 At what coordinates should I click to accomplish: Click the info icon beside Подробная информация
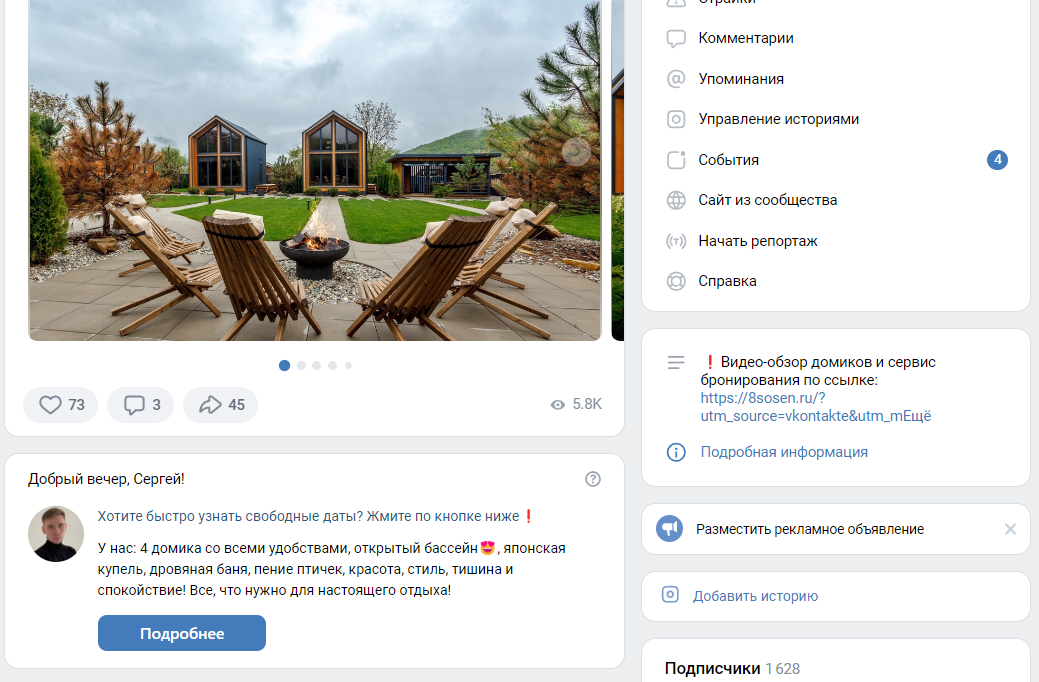[x=676, y=452]
